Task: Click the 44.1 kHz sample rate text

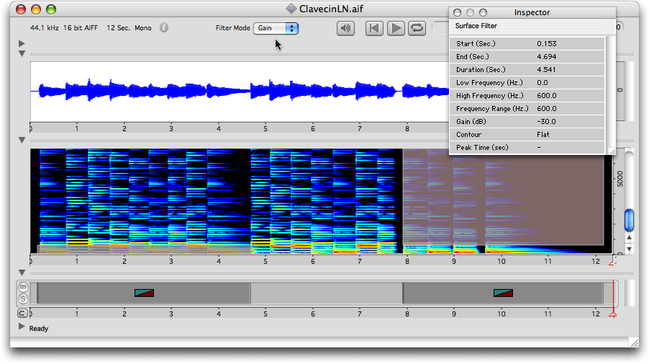Action: pyautogui.click(x=44, y=28)
